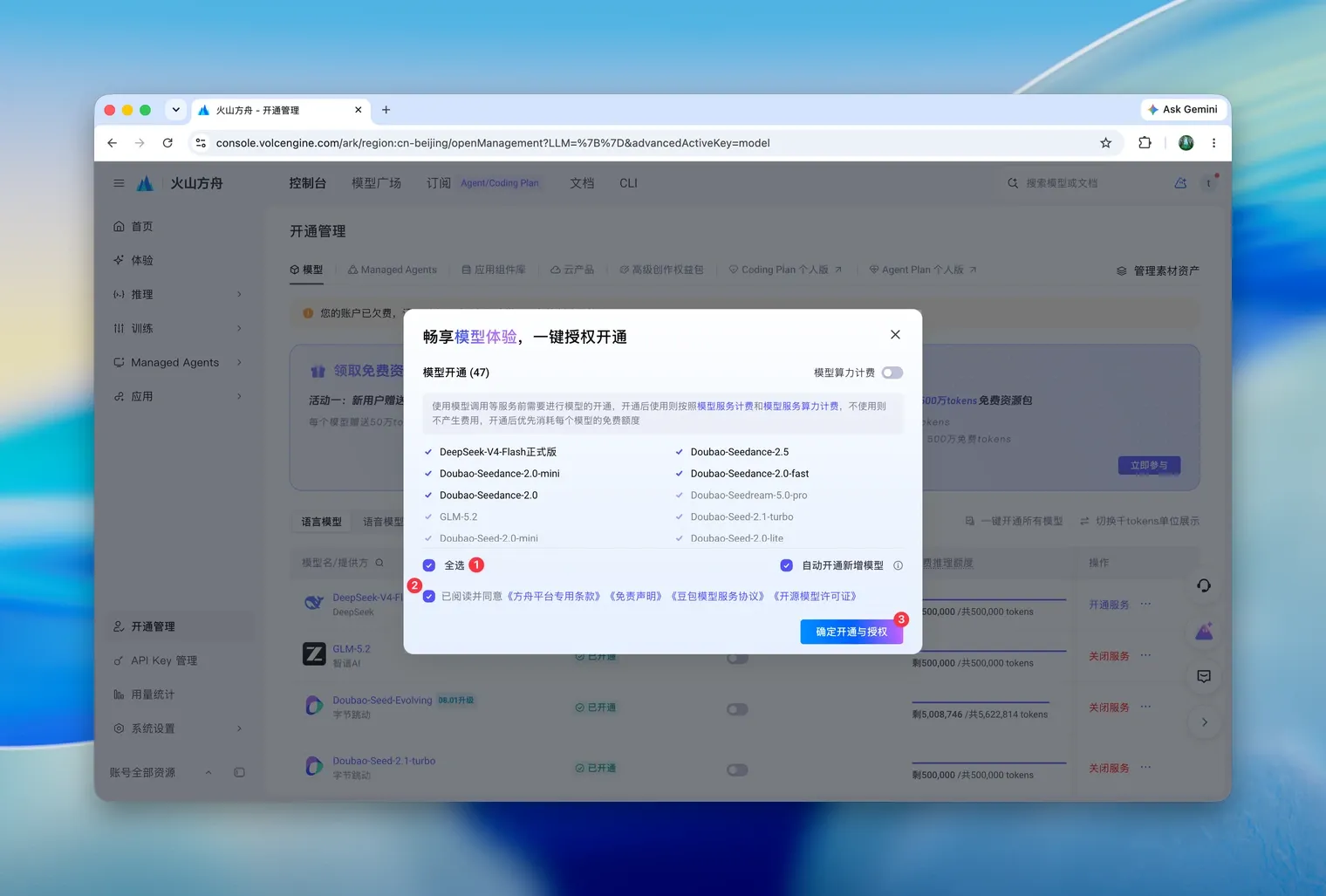The height and width of the screenshot is (896, 1326).
Task: Open the browser extensions puzzle icon
Action: 1145,143
